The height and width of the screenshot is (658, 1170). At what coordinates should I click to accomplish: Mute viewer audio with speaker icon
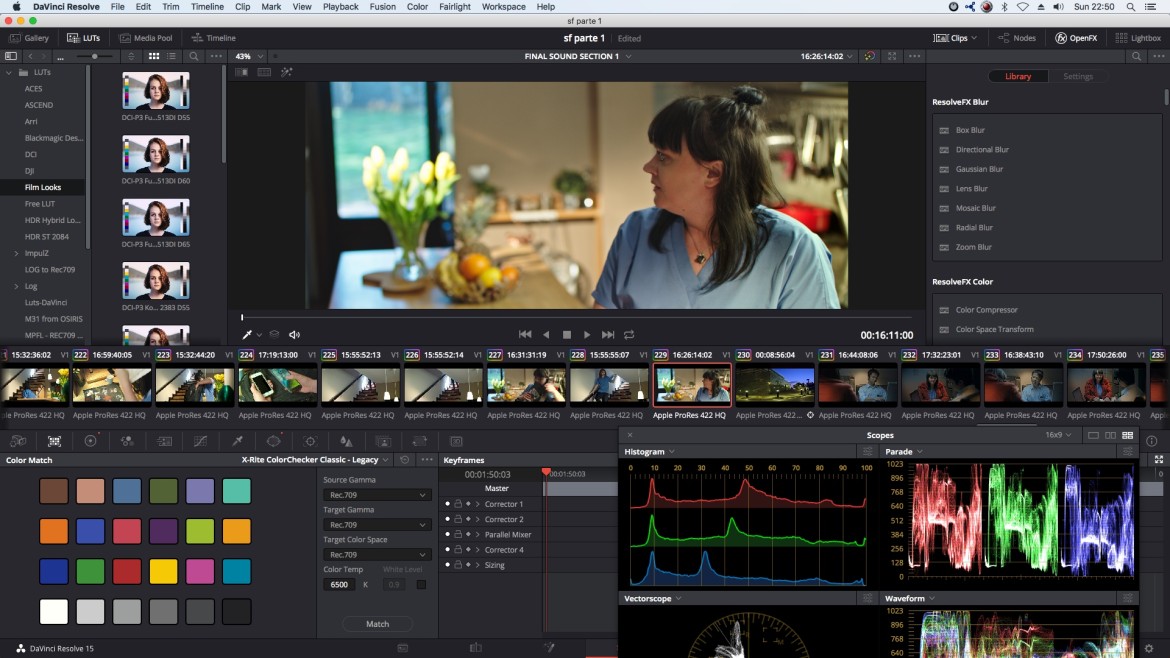click(295, 335)
